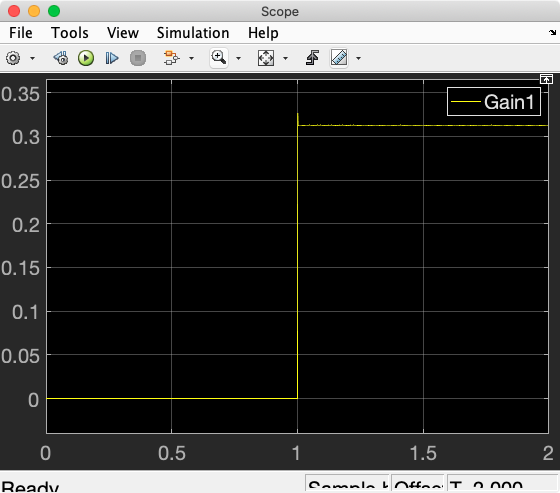Click the 0.35 y-axis label

20,95
